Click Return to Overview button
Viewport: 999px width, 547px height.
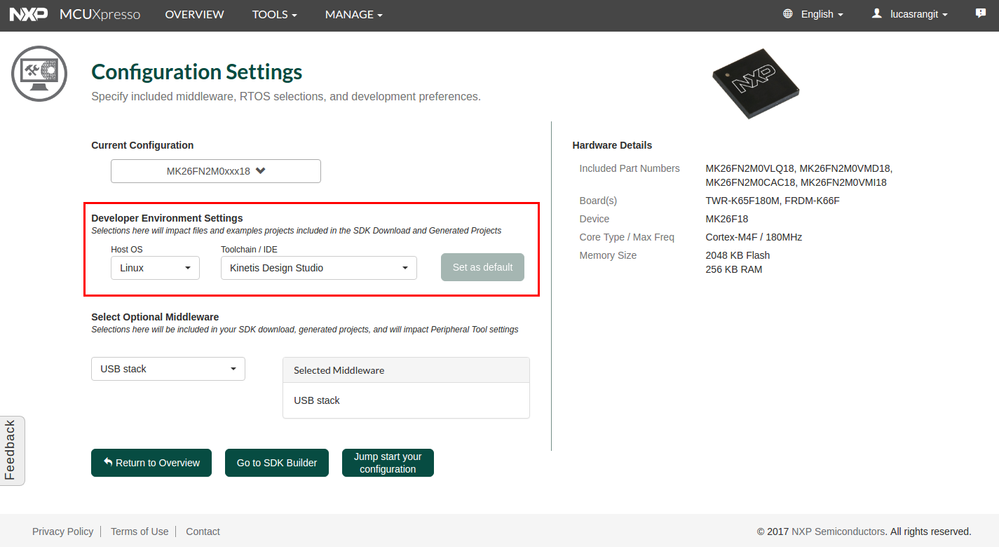151,463
